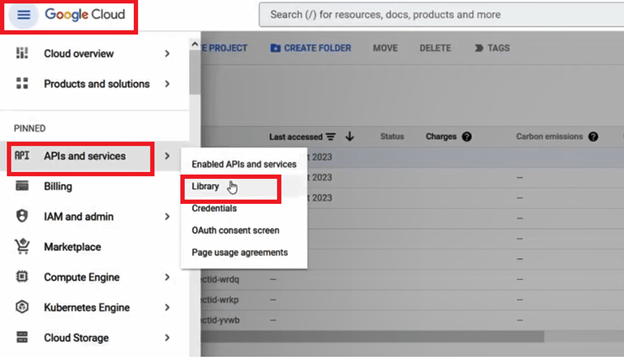The width and height of the screenshot is (624, 362).
Task: Click the project ID ending in wrkp
Action: 220,300
